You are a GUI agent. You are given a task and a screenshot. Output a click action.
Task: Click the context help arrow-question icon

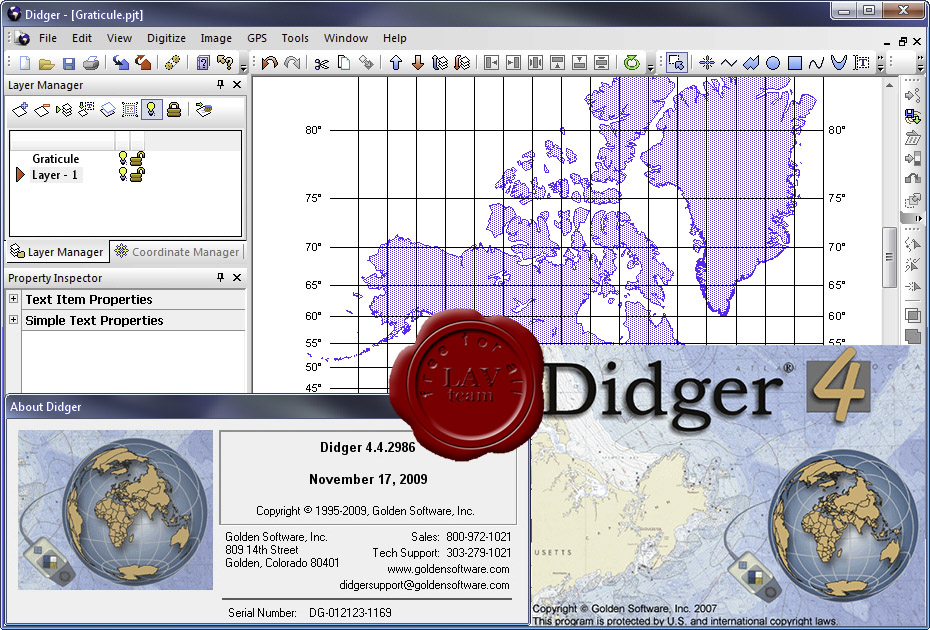tap(225, 63)
